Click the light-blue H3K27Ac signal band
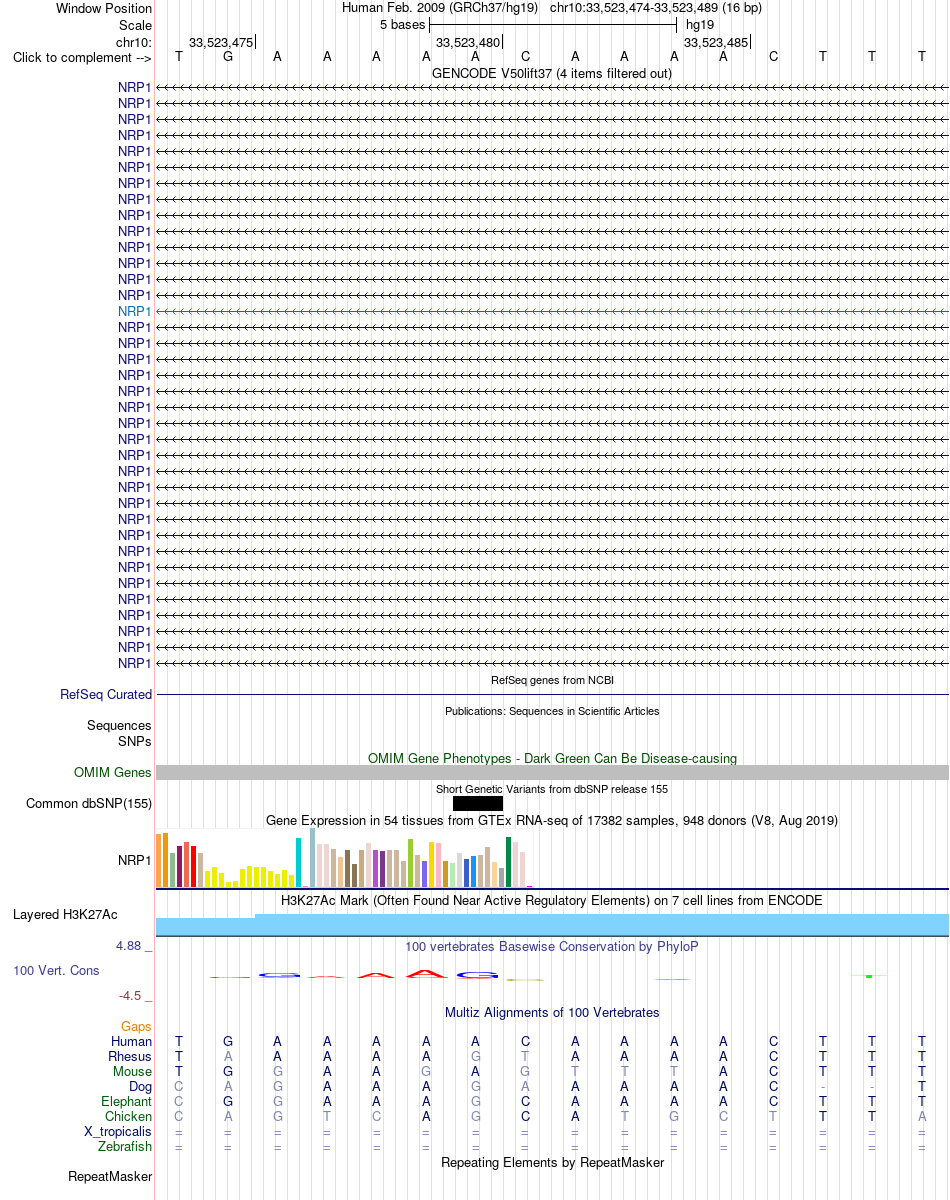 (x=552, y=925)
